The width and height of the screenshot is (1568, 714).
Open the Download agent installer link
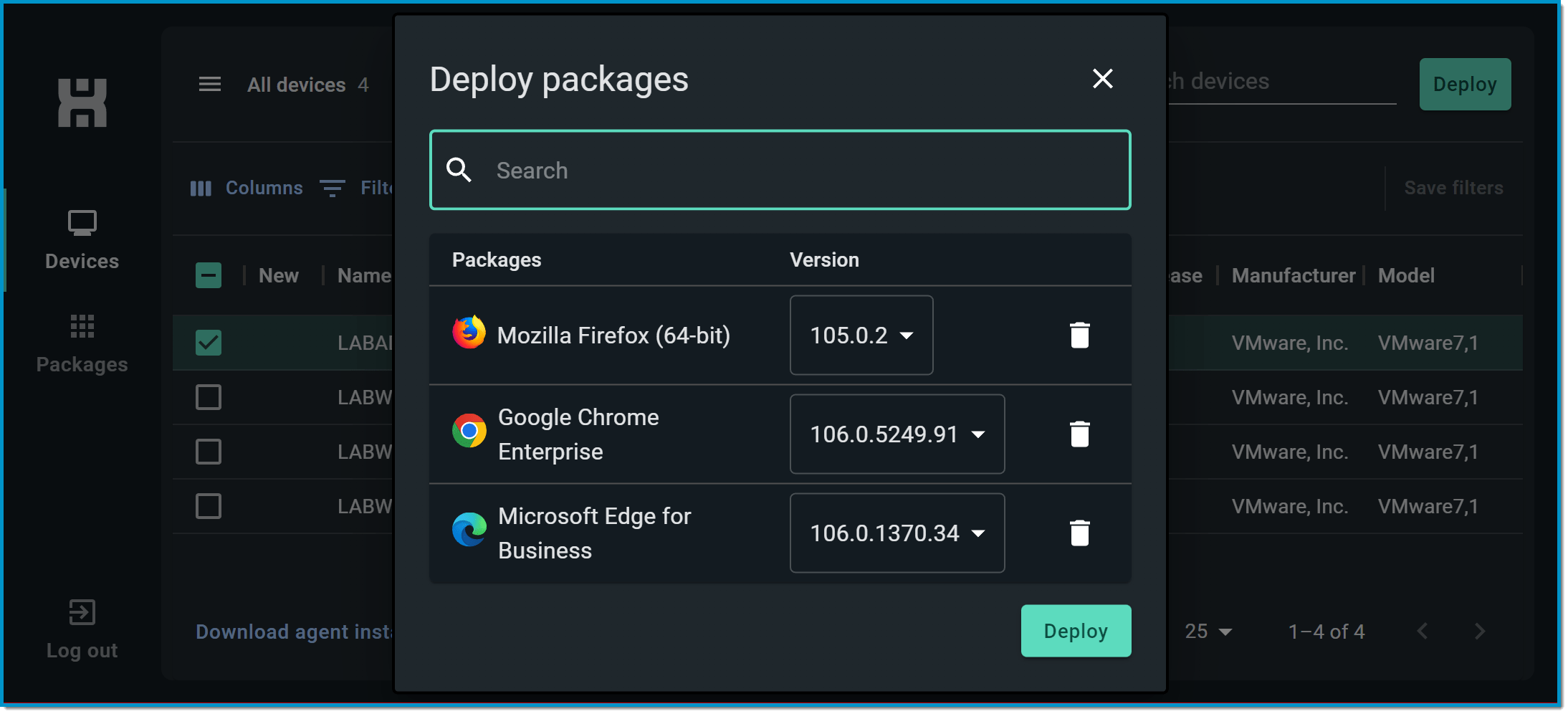tap(294, 631)
